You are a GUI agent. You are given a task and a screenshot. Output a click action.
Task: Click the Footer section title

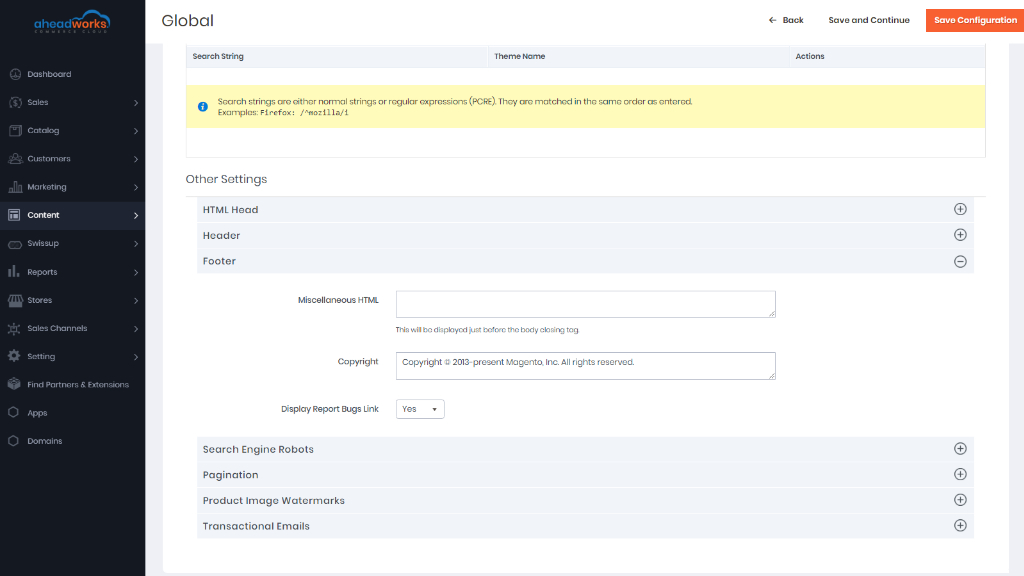[x=219, y=261]
